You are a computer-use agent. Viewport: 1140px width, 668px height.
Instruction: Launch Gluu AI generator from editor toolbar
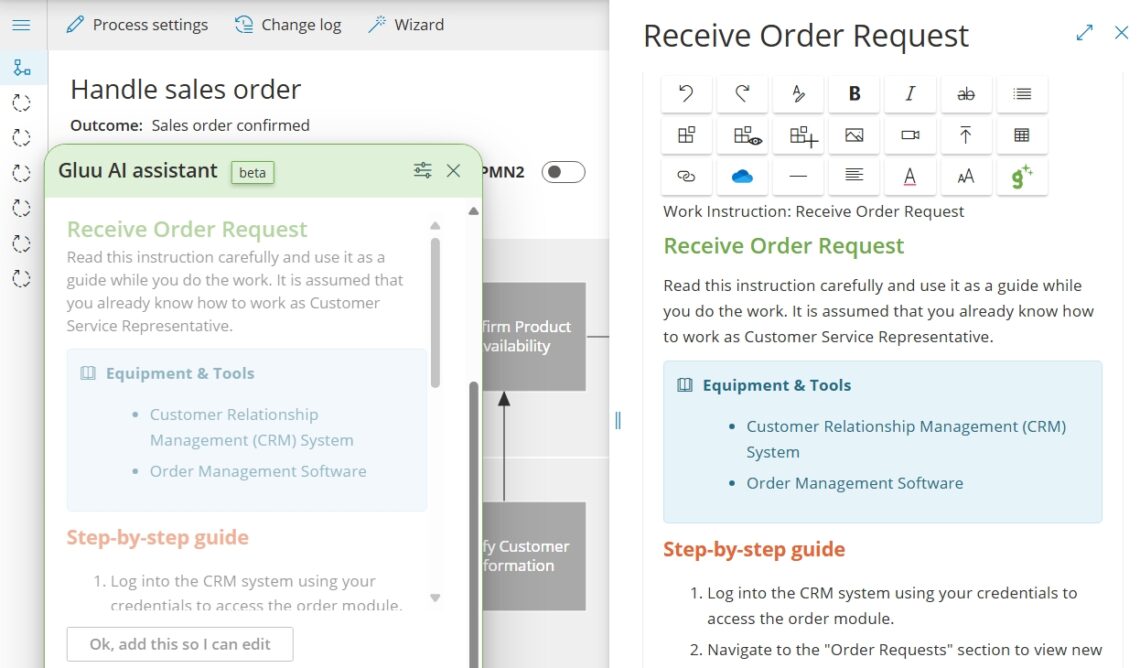click(x=1021, y=176)
